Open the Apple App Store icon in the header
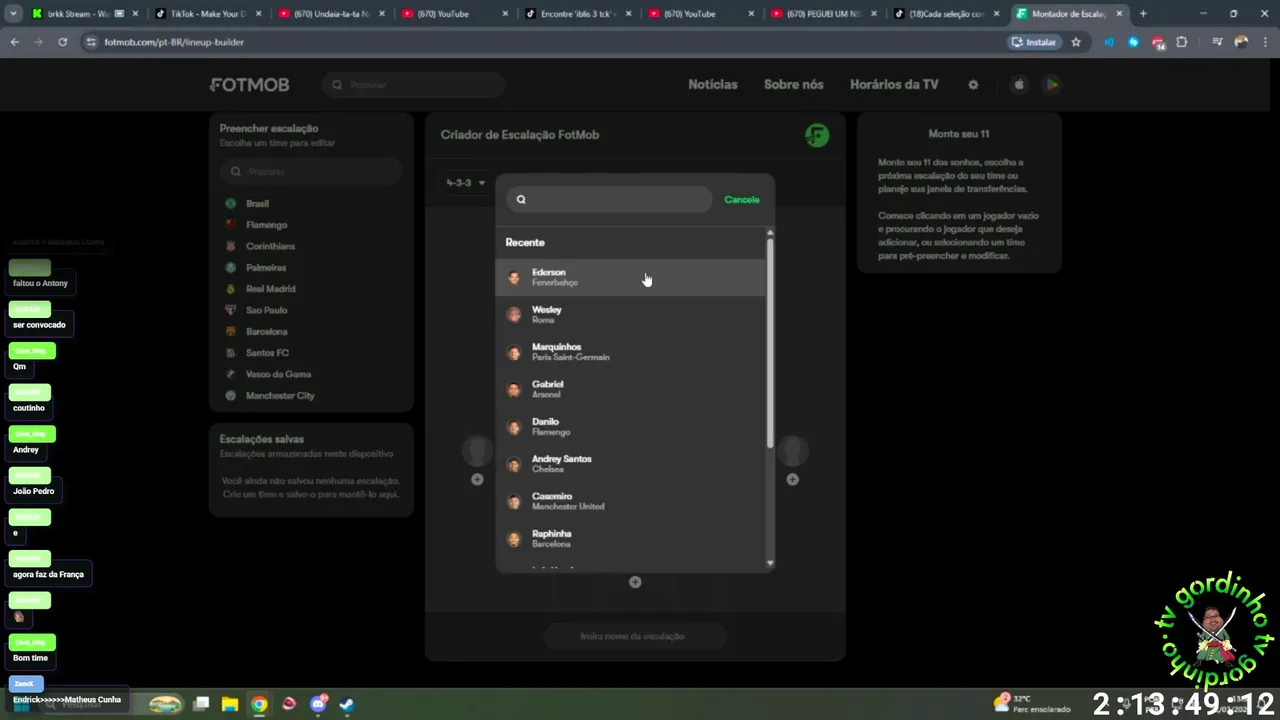Screen dimensions: 1280x720 [1019, 85]
